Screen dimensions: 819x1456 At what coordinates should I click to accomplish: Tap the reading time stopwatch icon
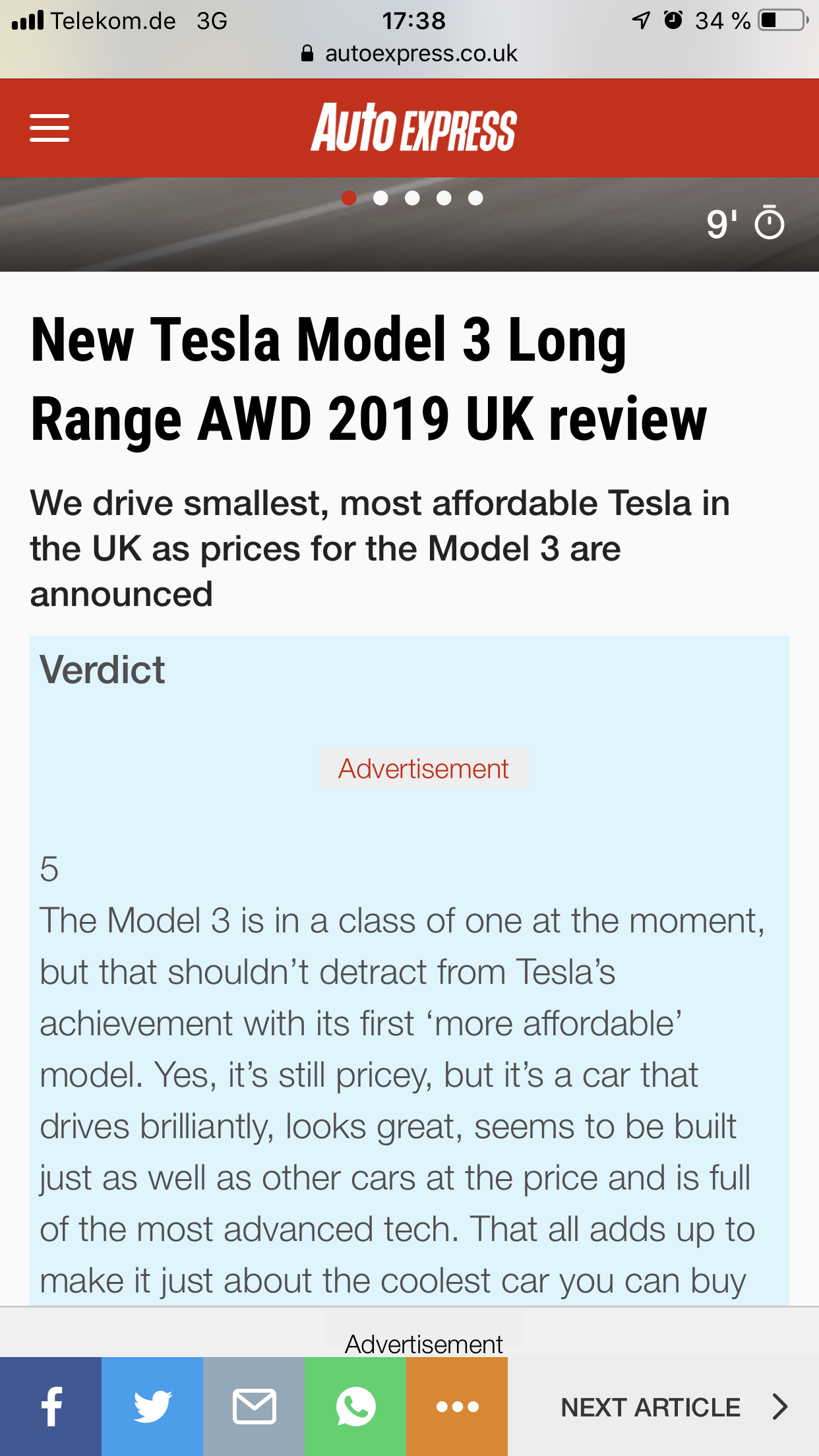(769, 223)
